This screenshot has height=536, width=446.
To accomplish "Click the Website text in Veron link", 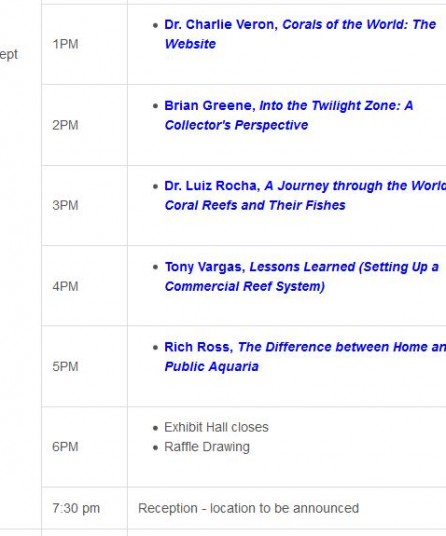I will pyautogui.click(x=190, y=44).
